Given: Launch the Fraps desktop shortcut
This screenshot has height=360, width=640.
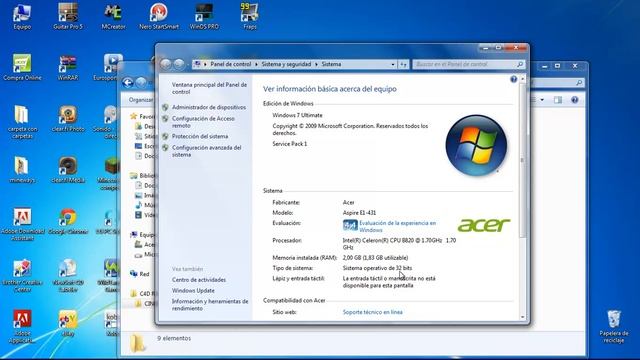Looking at the screenshot, I should [x=249, y=17].
